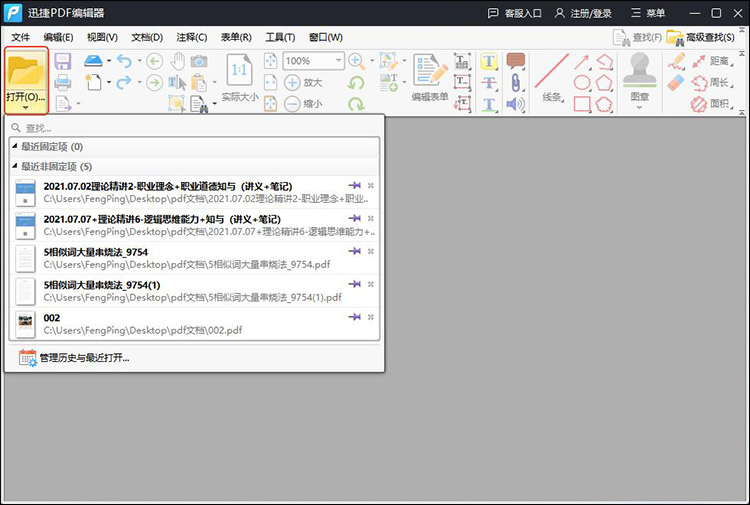Open the 100% zoom level dropdown

pos(339,61)
